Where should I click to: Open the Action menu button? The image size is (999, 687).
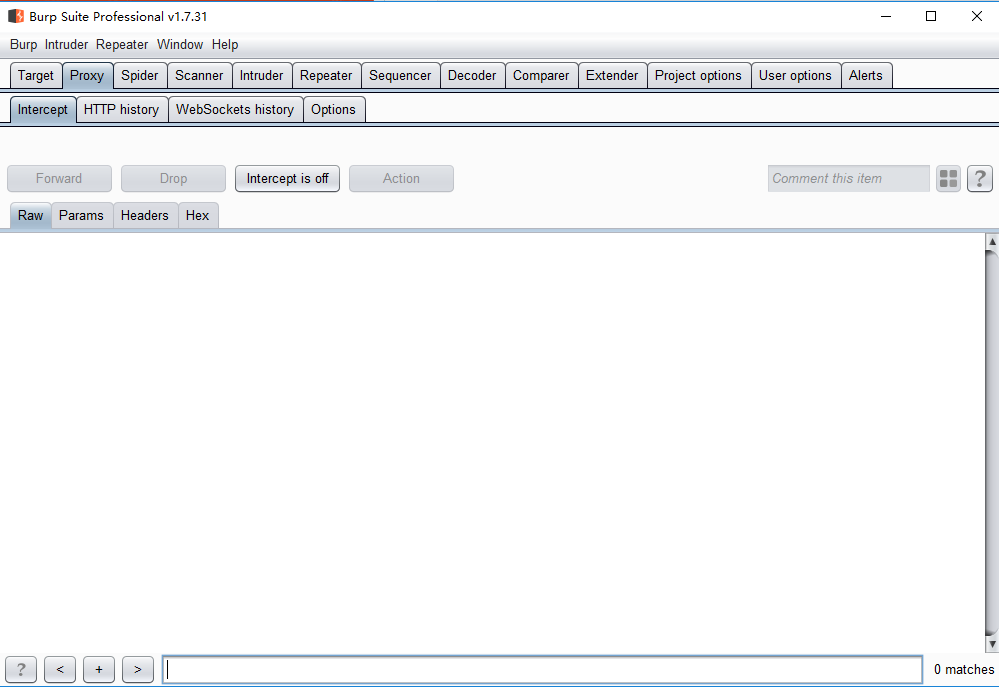(x=401, y=178)
